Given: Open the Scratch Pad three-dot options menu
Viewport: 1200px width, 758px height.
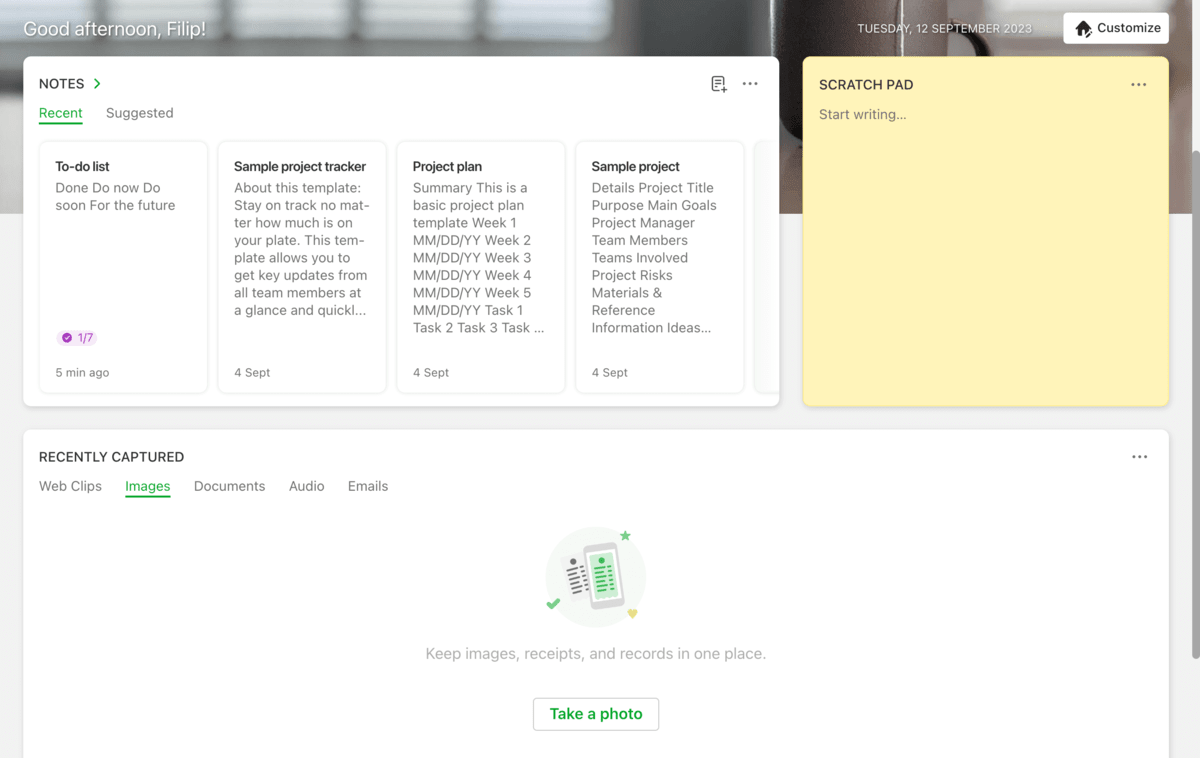Looking at the screenshot, I should [x=1138, y=85].
